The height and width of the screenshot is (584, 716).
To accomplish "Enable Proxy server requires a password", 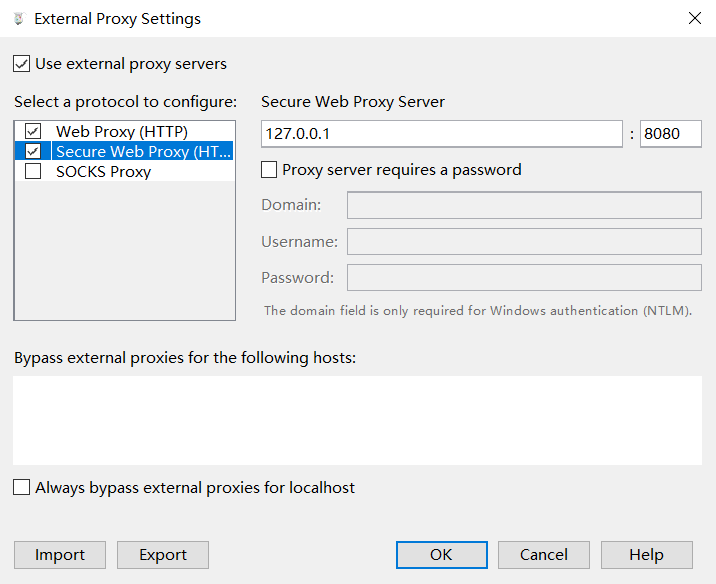I will (x=269, y=170).
